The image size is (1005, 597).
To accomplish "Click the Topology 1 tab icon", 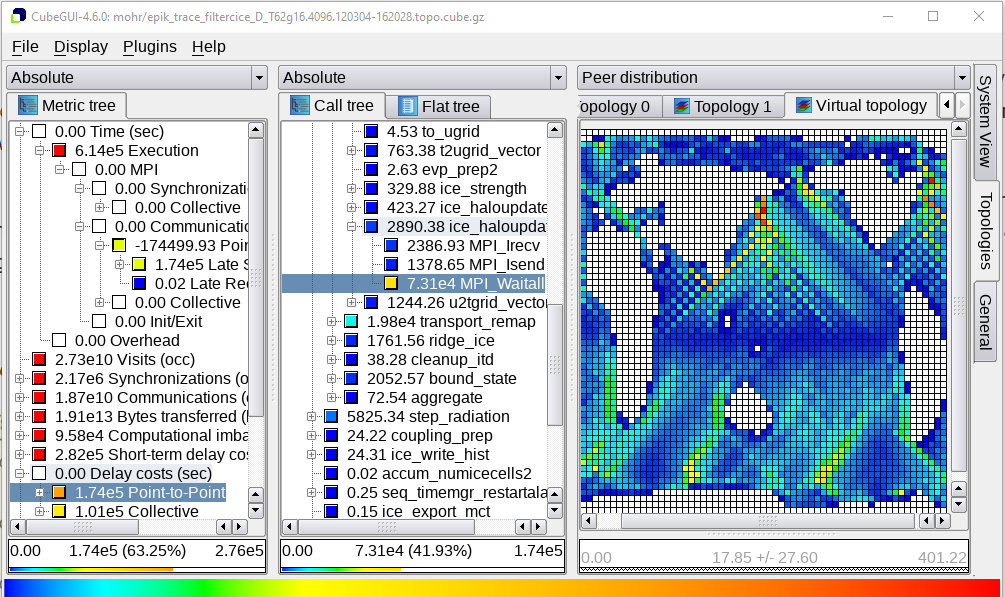I will click(682, 106).
